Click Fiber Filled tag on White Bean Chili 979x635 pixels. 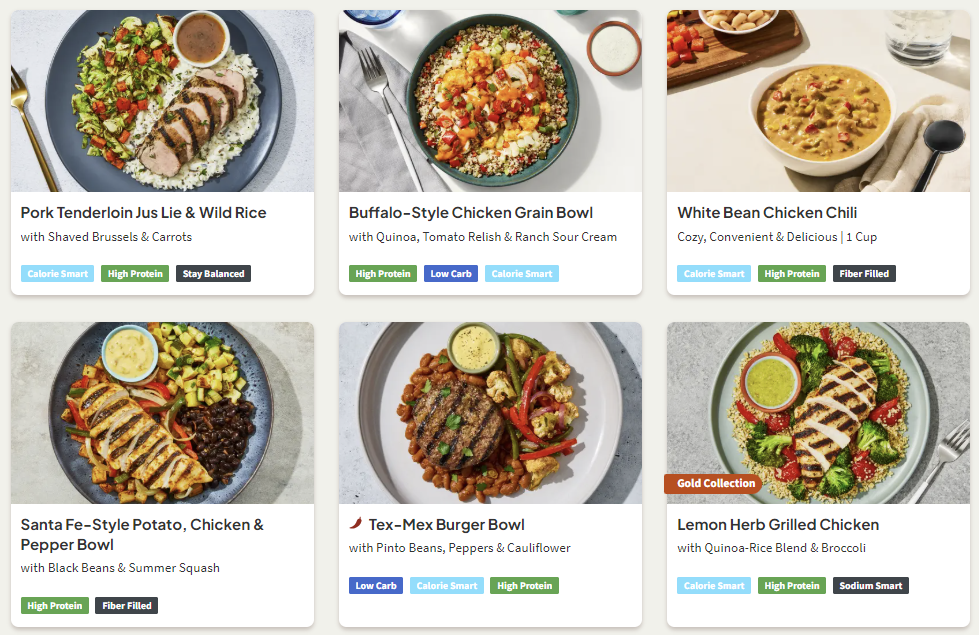click(x=864, y=274)
